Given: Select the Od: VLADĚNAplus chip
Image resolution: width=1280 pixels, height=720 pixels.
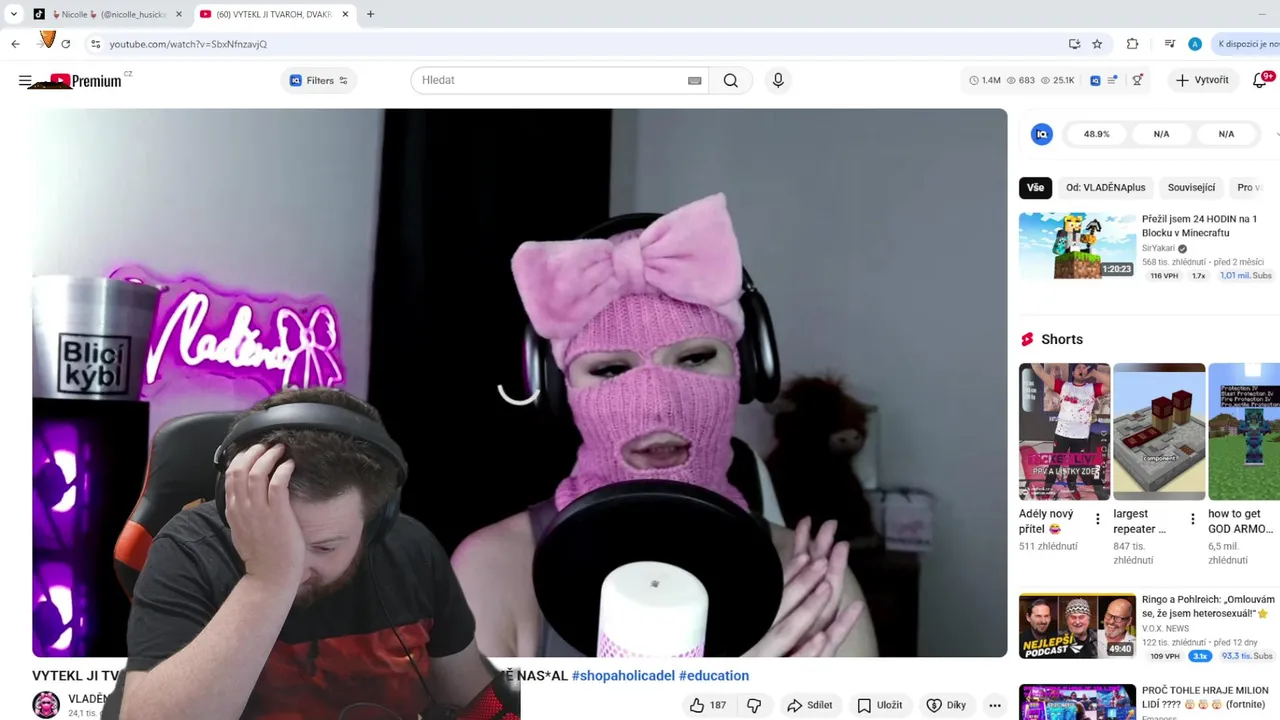Looking at the screenshot, I should click(1105, 188).
